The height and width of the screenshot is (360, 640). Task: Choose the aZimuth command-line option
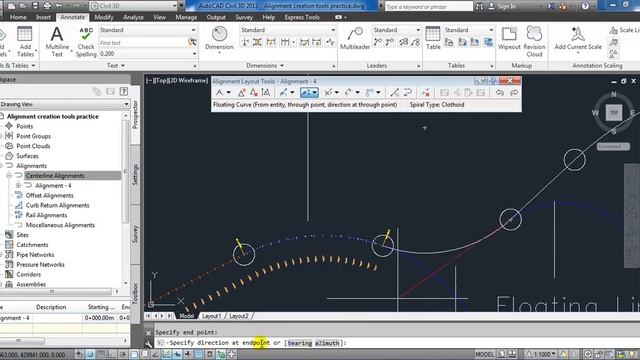[327, 343]
